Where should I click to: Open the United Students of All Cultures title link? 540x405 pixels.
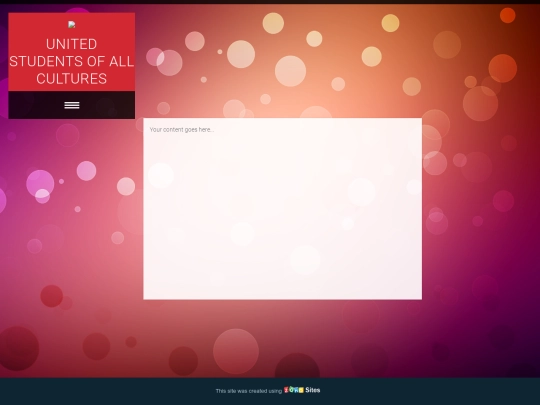[x=72, y=61]
